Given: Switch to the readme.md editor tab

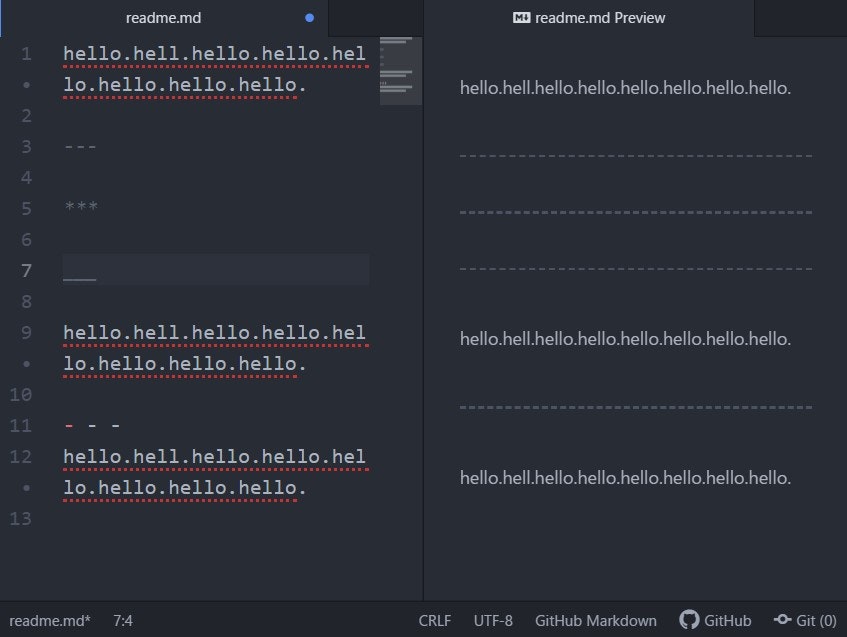Looking at the screenshot, I should (x=164, y=18).
